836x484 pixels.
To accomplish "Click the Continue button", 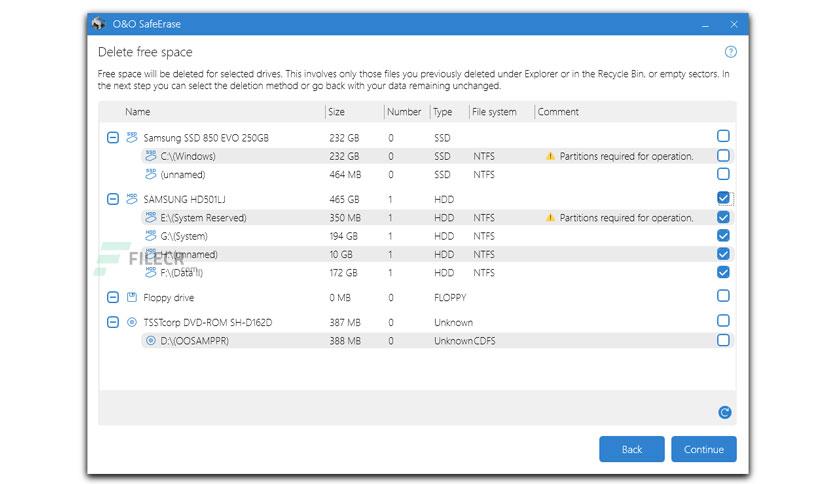I will (x=704, y=449).
